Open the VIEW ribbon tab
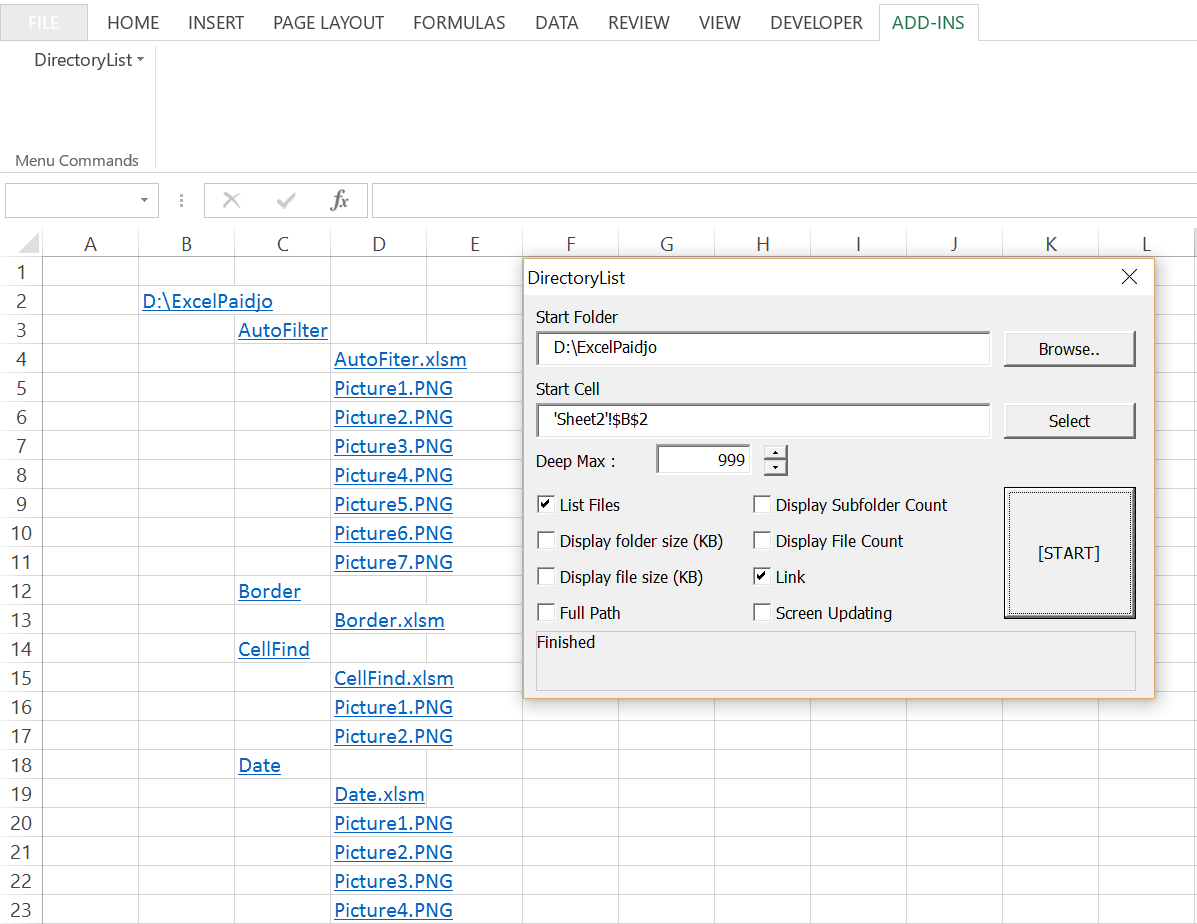Viewport: 1197px width, 924px height. (x=719, y=23)
